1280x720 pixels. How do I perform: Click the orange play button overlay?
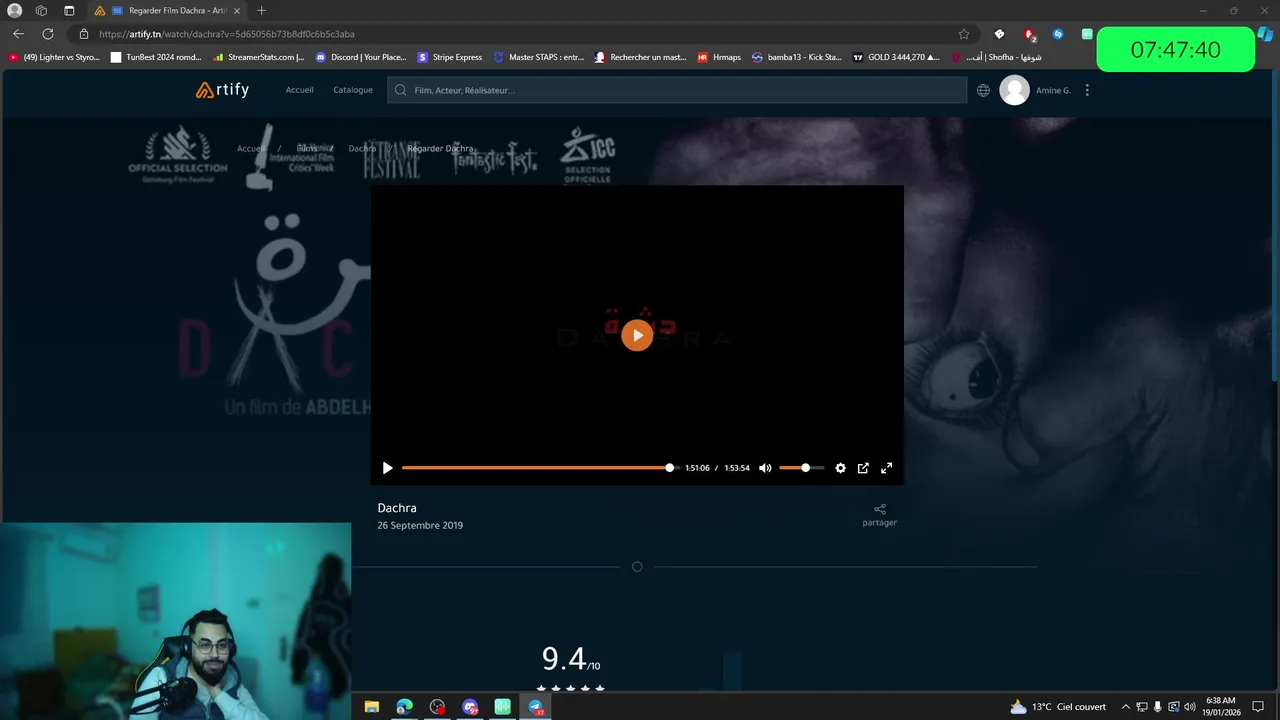[637, 335]
